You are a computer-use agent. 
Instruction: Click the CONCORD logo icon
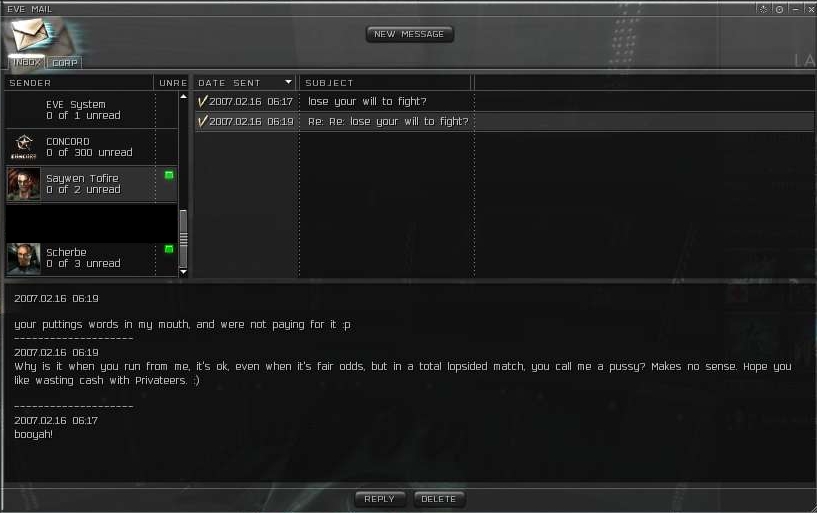coord(23,147)
